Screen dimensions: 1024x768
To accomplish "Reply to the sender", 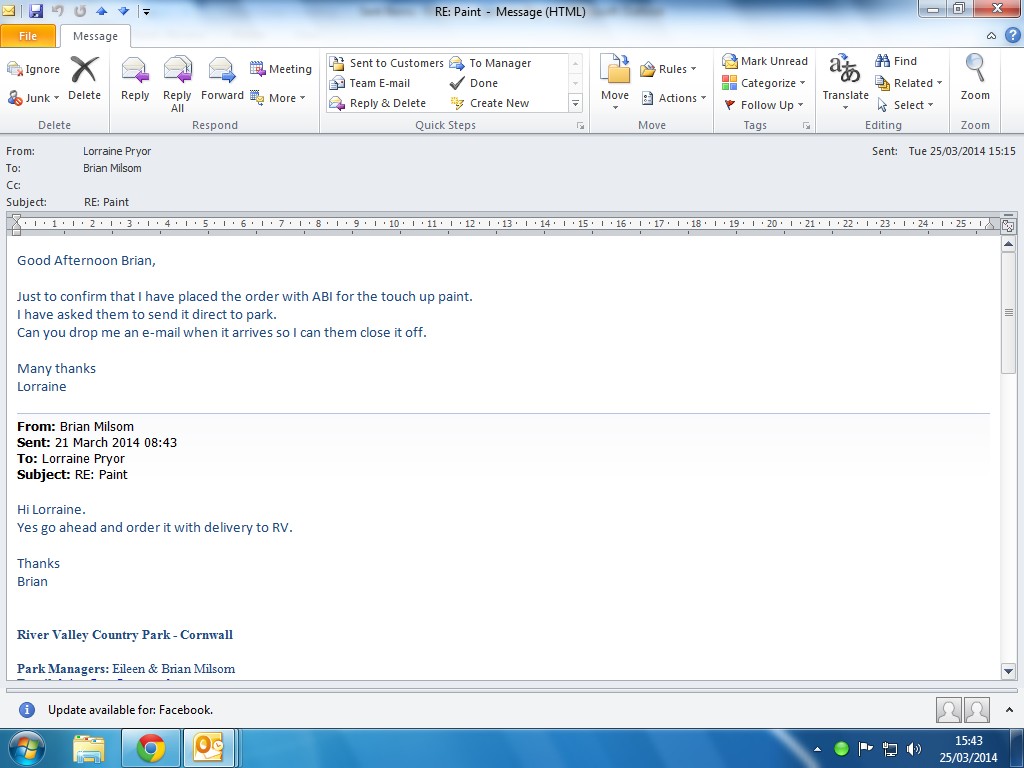I will 135,78.
